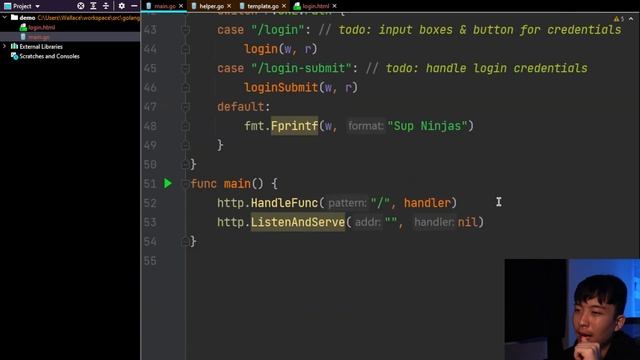Click the highlighted Fprintf method name

coord(294,126)
